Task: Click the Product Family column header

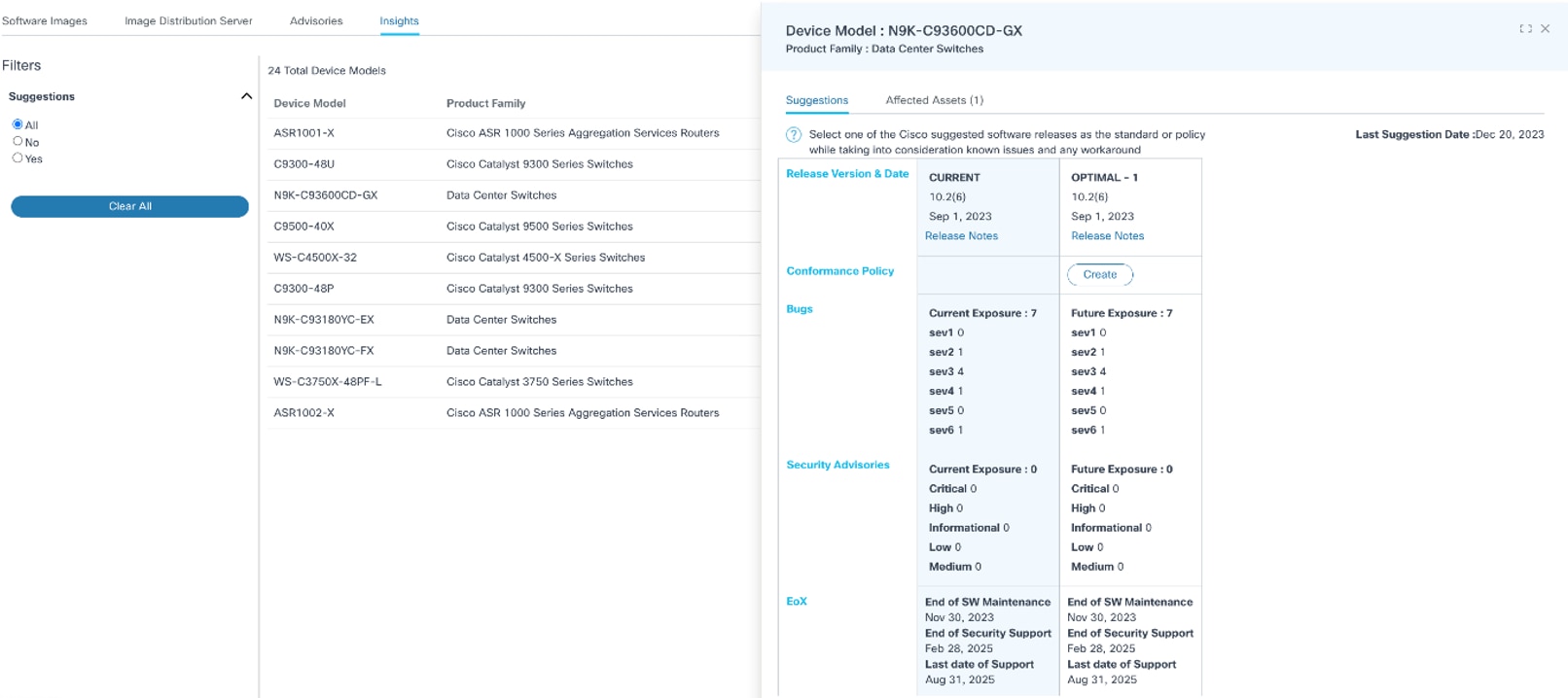Action: 485,103
